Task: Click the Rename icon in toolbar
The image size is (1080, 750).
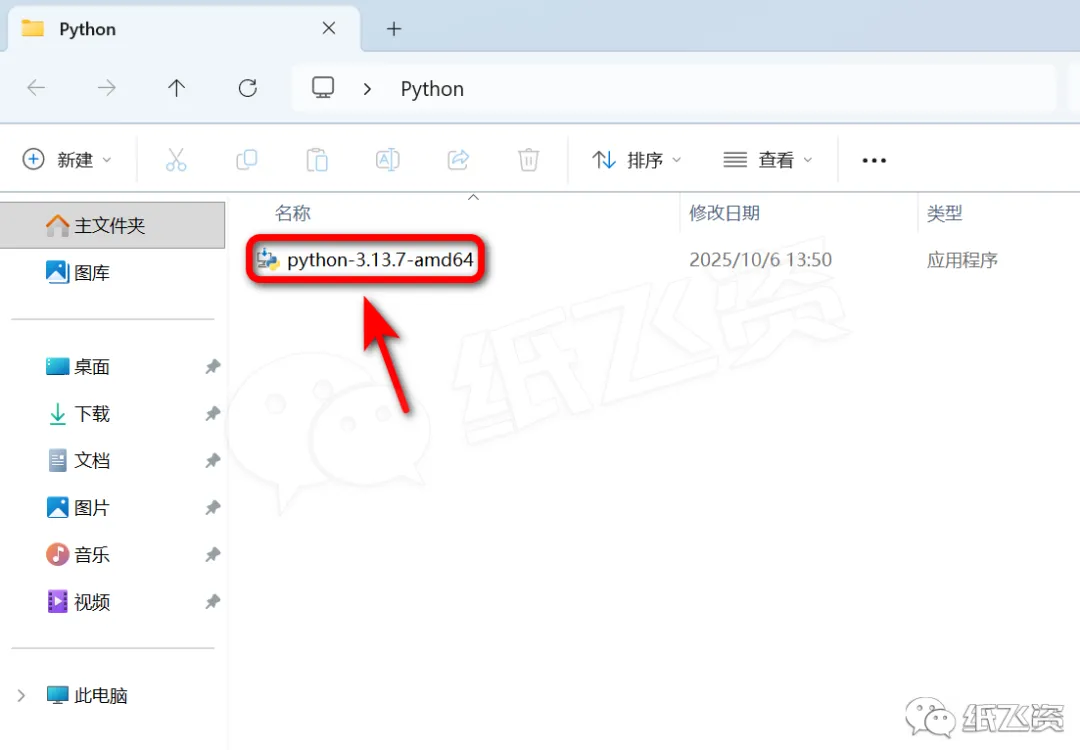Action: click(388, 160)
